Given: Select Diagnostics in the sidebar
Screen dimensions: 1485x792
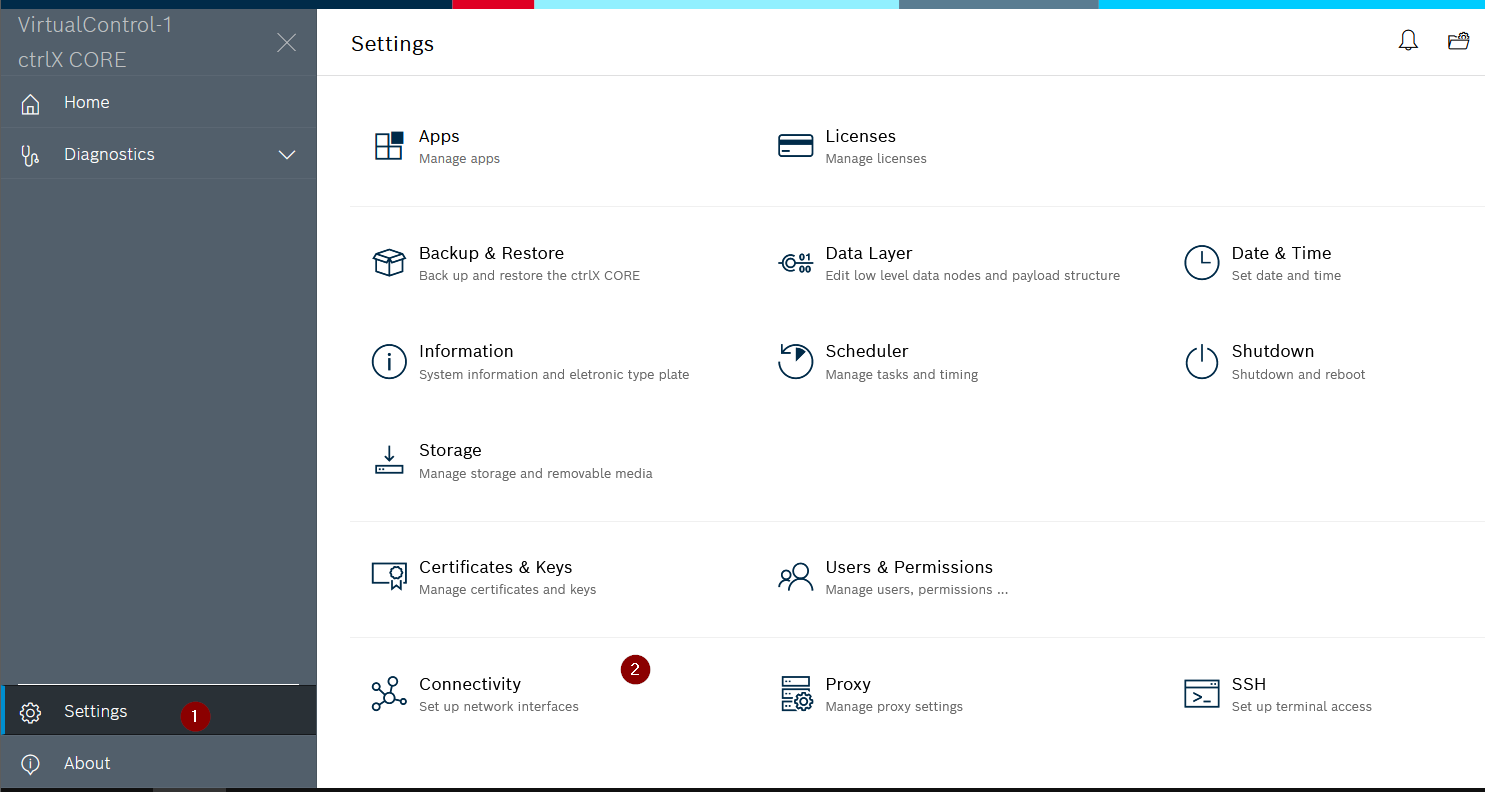Looking at the screenshot, I should 158,154.
